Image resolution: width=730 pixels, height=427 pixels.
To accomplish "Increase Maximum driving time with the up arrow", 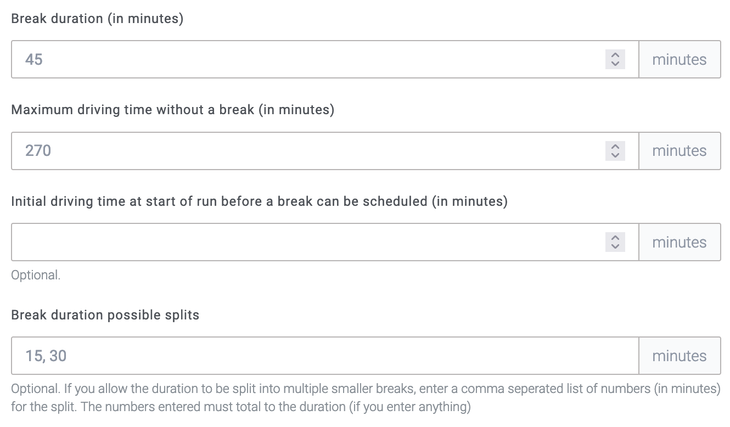I will click(615, 146).
